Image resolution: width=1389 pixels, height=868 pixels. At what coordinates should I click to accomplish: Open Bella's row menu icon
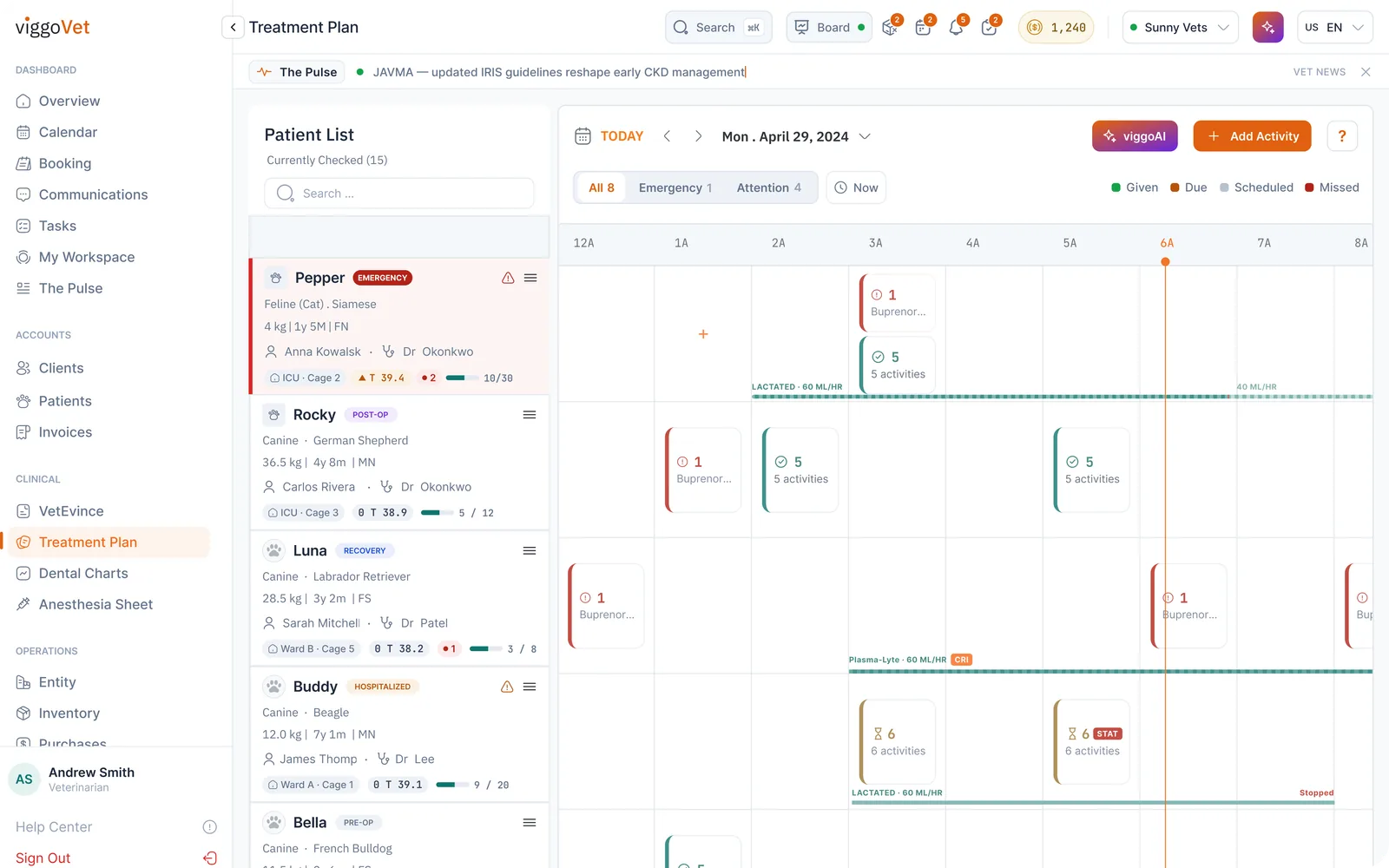(x=530, y=823)
